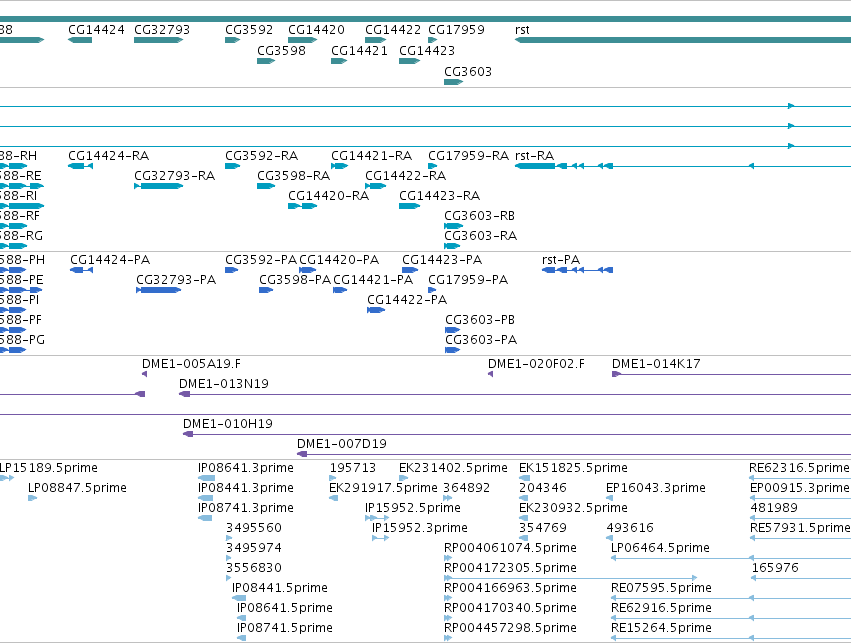Select EST 3556830
Image resolution: width=851 pixels, height=643 pixels.
254,569
